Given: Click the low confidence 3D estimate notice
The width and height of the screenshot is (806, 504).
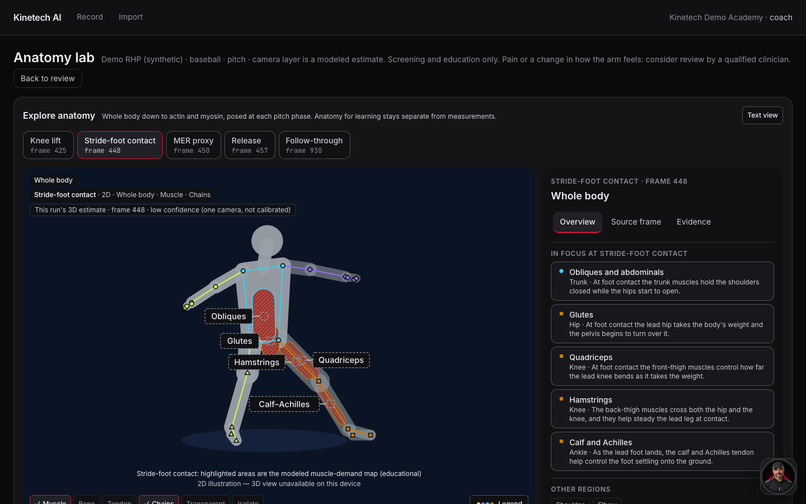Looking at the screenshot, I should coord(162,210).
